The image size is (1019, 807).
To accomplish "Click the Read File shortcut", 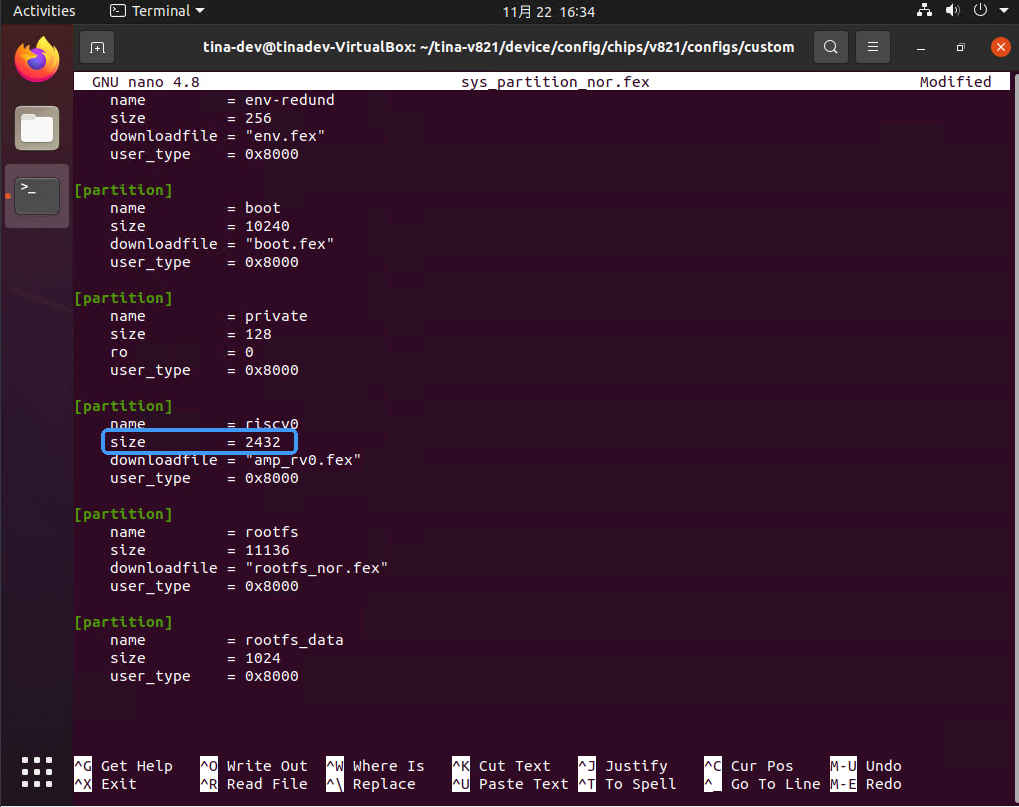I will coord(254,784).
